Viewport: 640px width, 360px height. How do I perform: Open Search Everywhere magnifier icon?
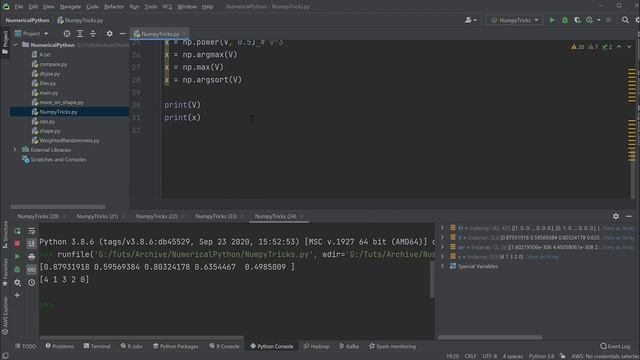point(625,20)
